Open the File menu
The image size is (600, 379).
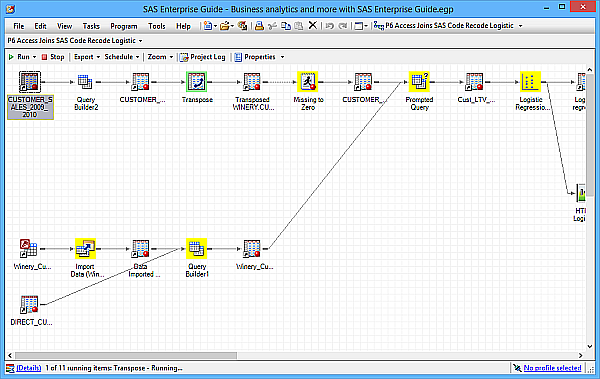click(x=18, y=26)
